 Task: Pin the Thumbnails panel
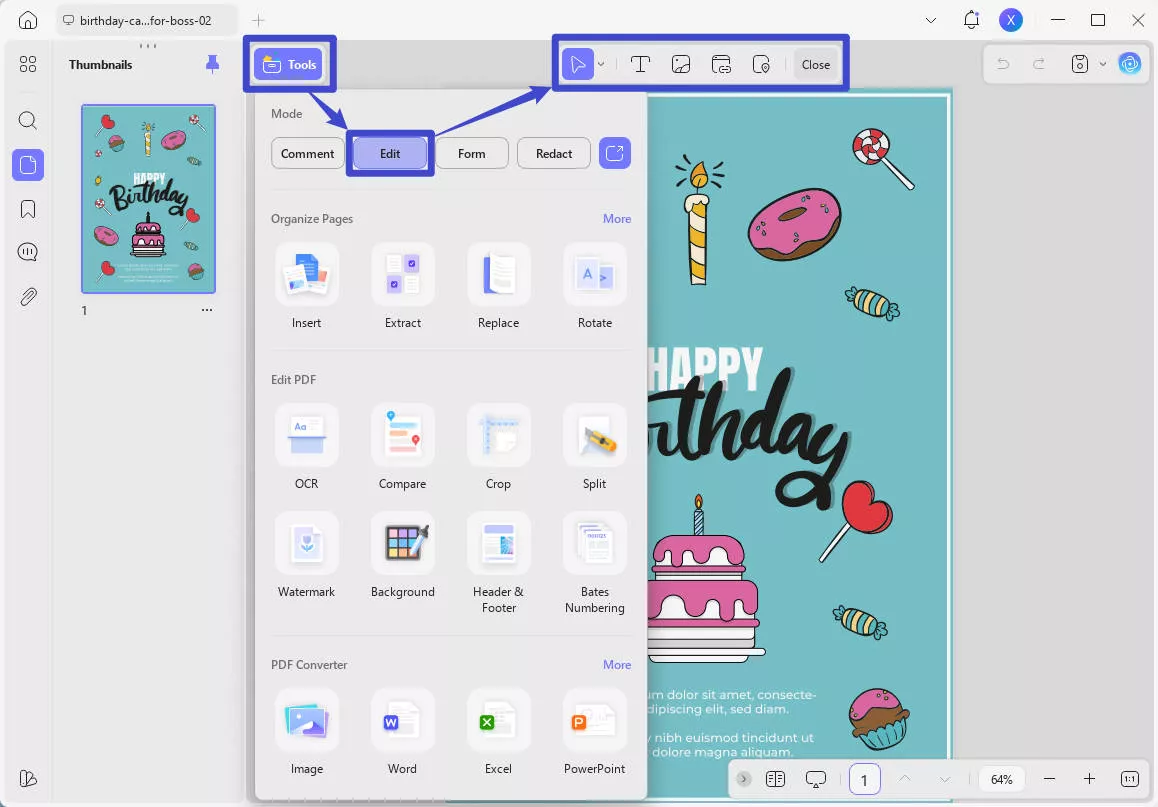click(x=212, y=64)
